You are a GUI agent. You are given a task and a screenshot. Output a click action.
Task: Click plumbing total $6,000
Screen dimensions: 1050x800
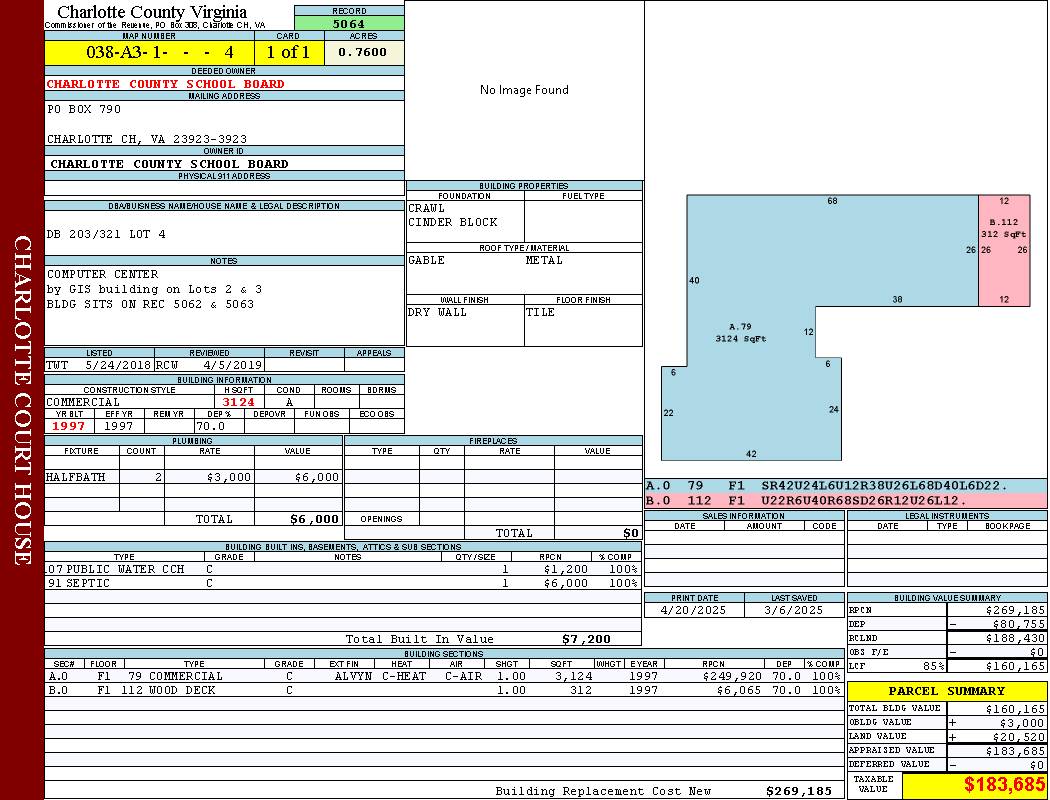[315, 519]
